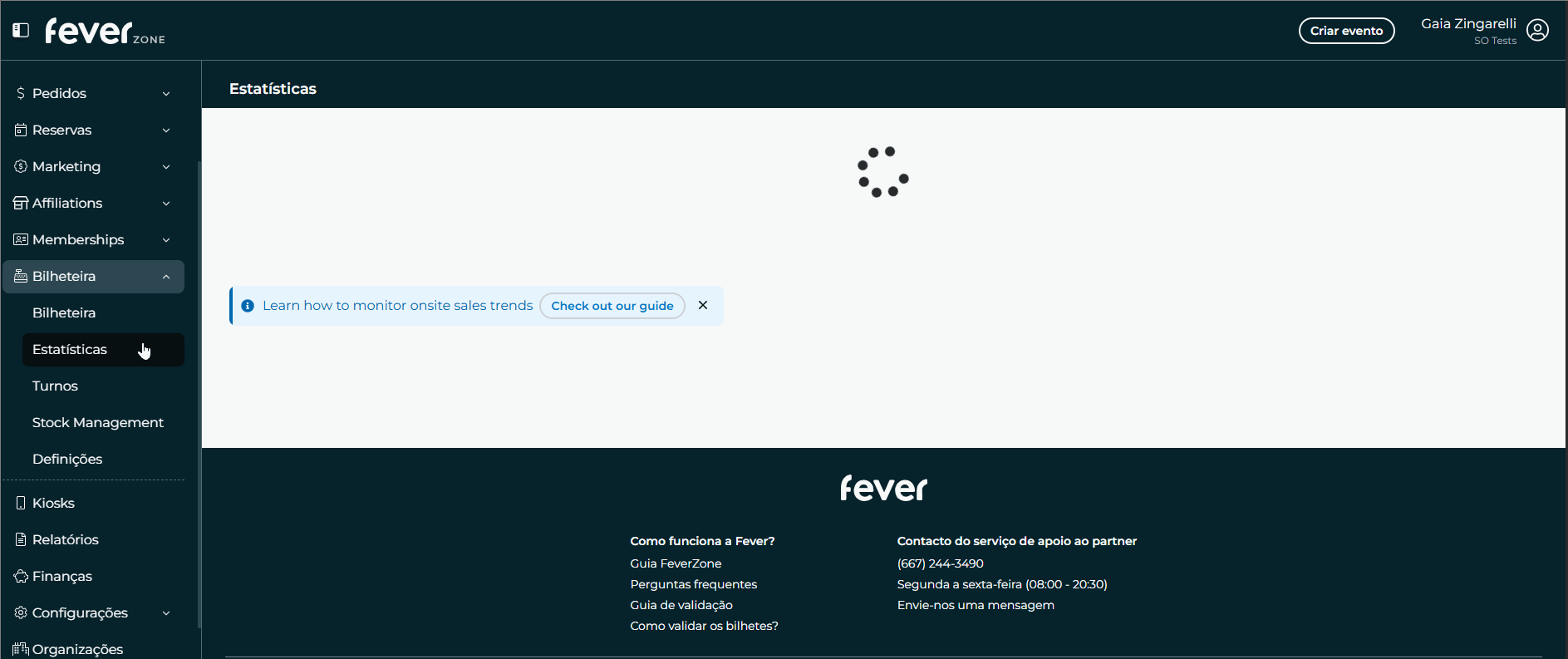Screen dimensions: 1568x659
Task: Dismiss the onsite sales guide banner
Action: pyautogui.click(x=703, y=305)
